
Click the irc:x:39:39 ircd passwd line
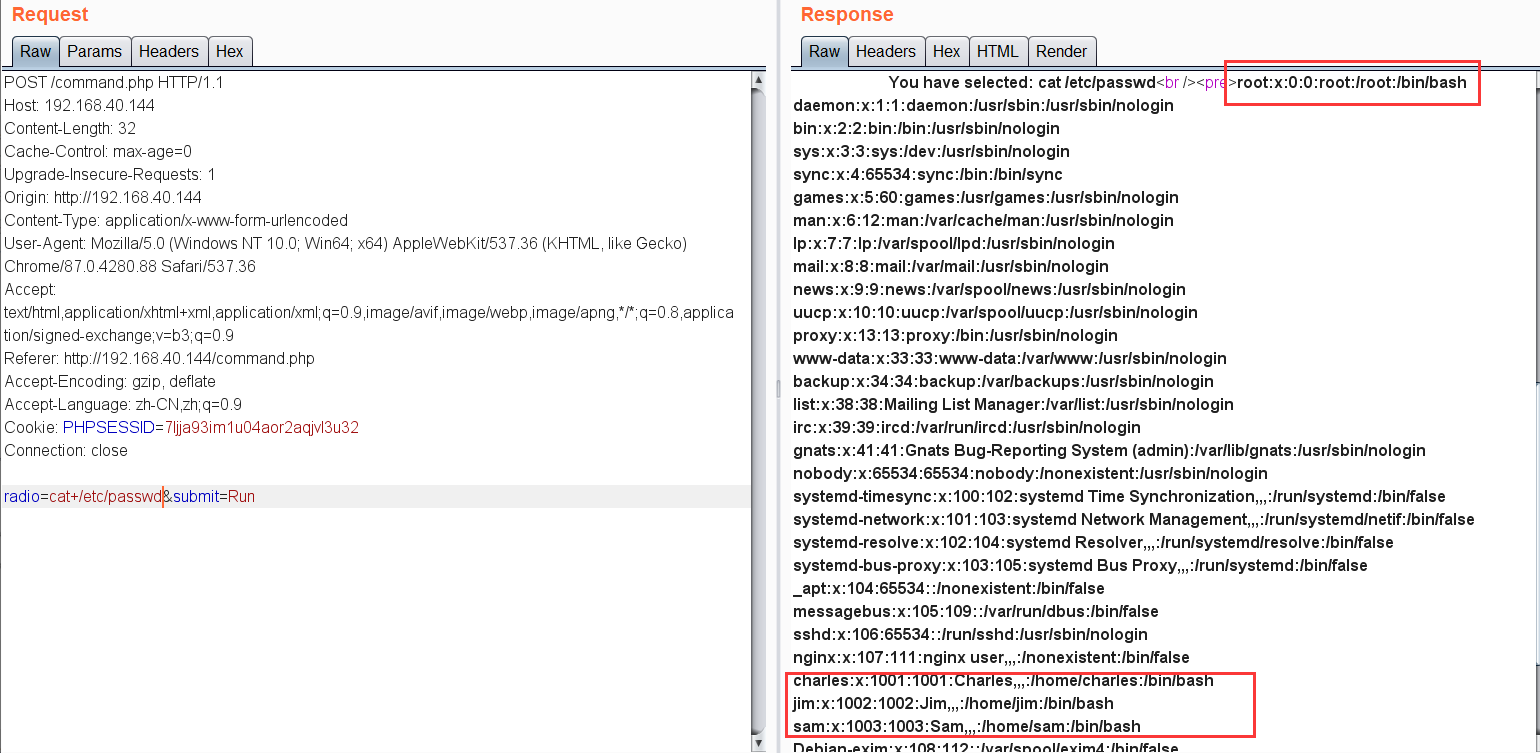(x=966, y=427)
